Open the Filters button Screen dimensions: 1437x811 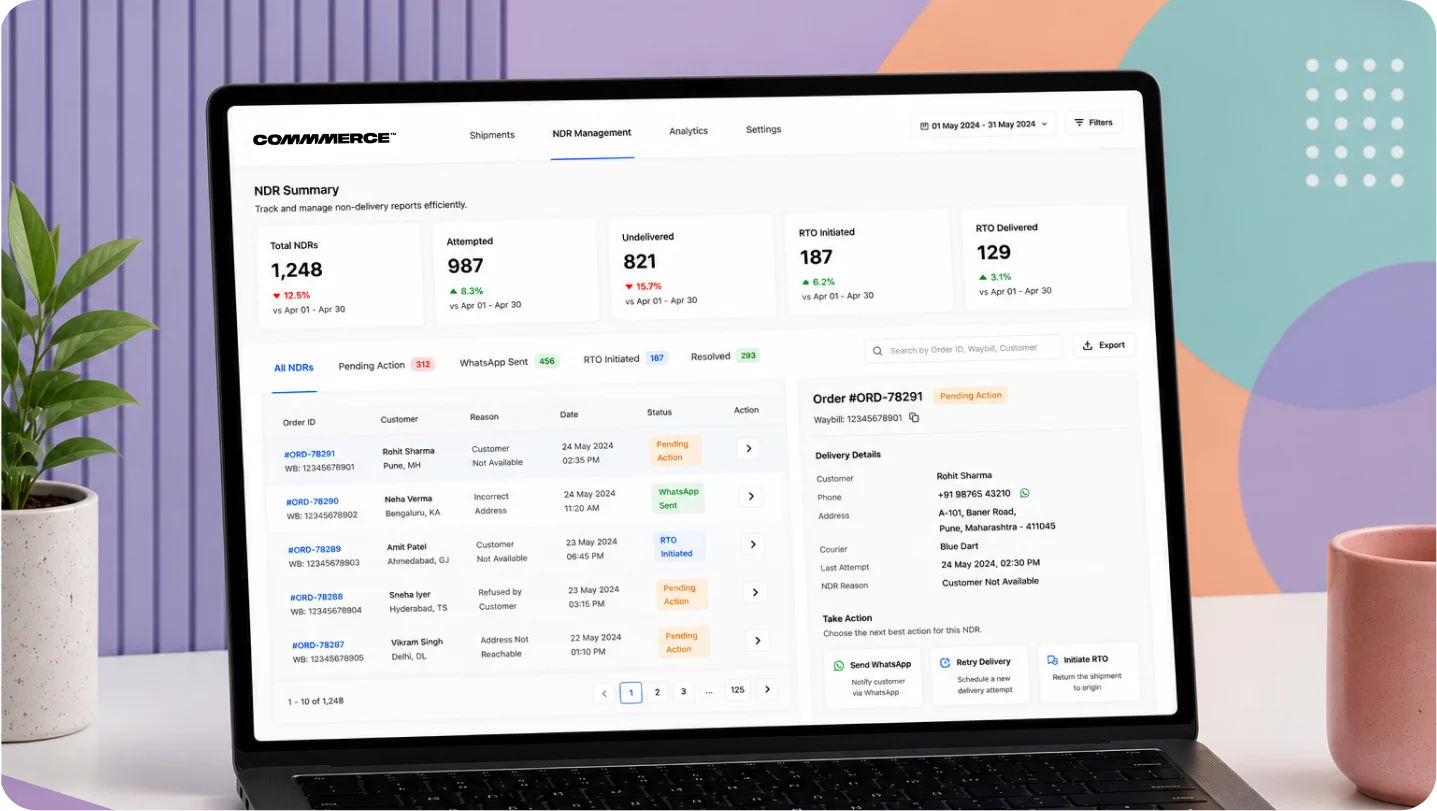coord(1093,123)
